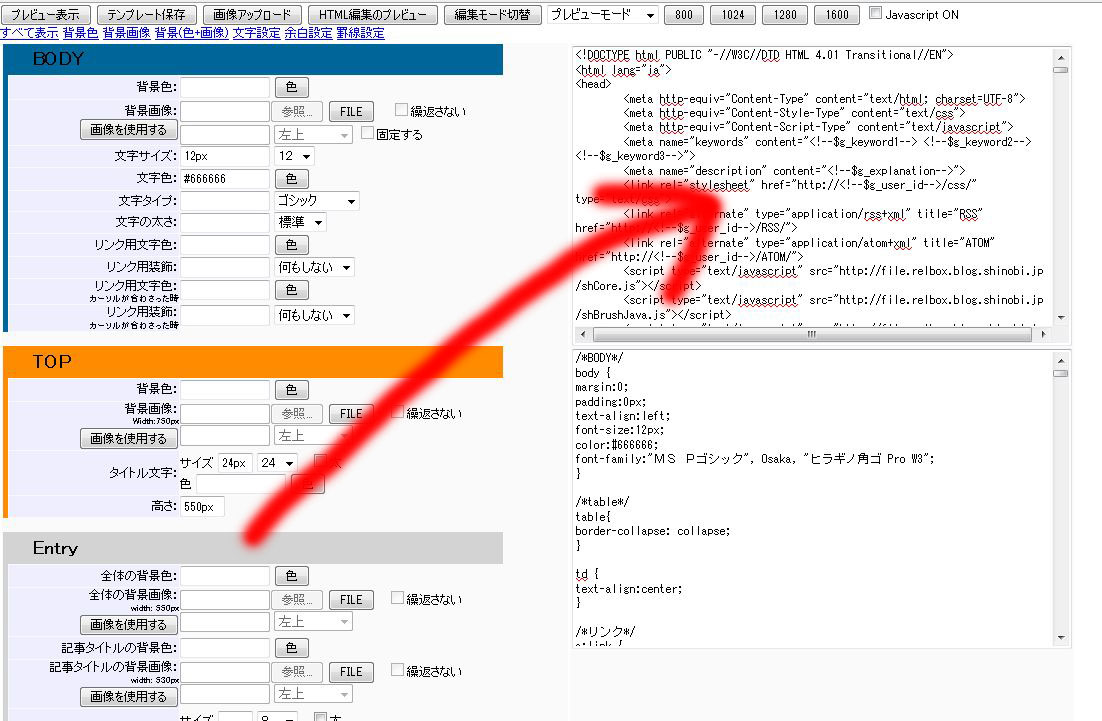
Task: Select the 文字設定 tab link
Action: point(257,33)
